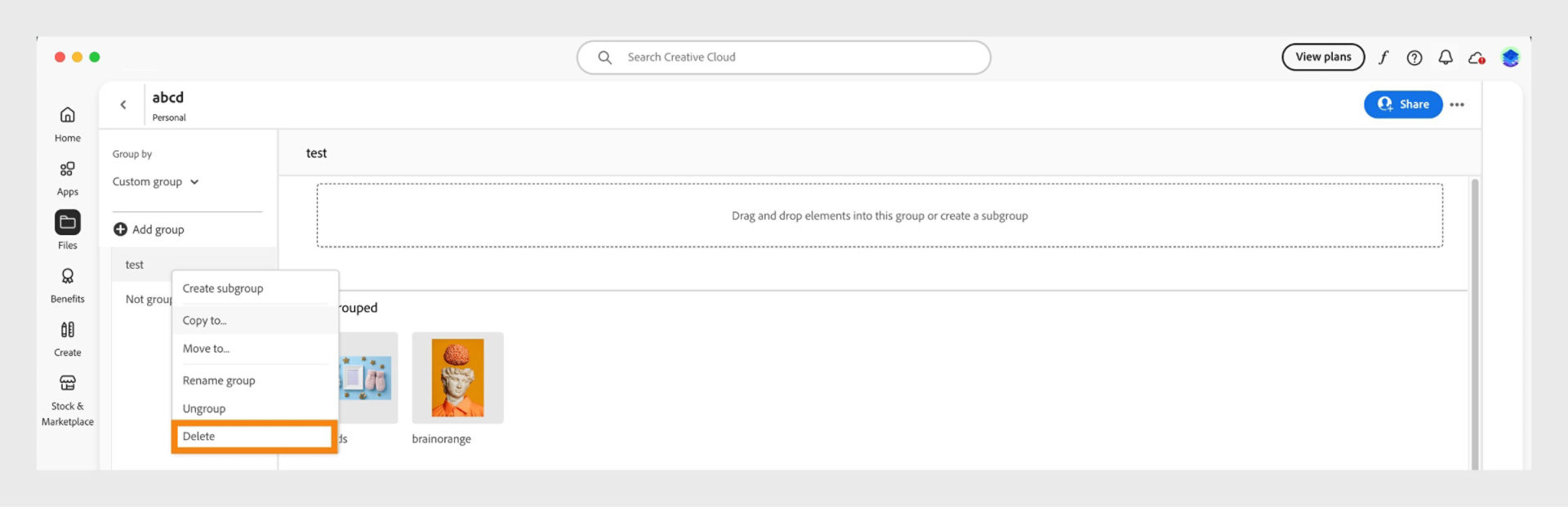The width and height of the screenshot is (1568, 507).
Task: Open the Home section in sidebar
Action: 68,124
